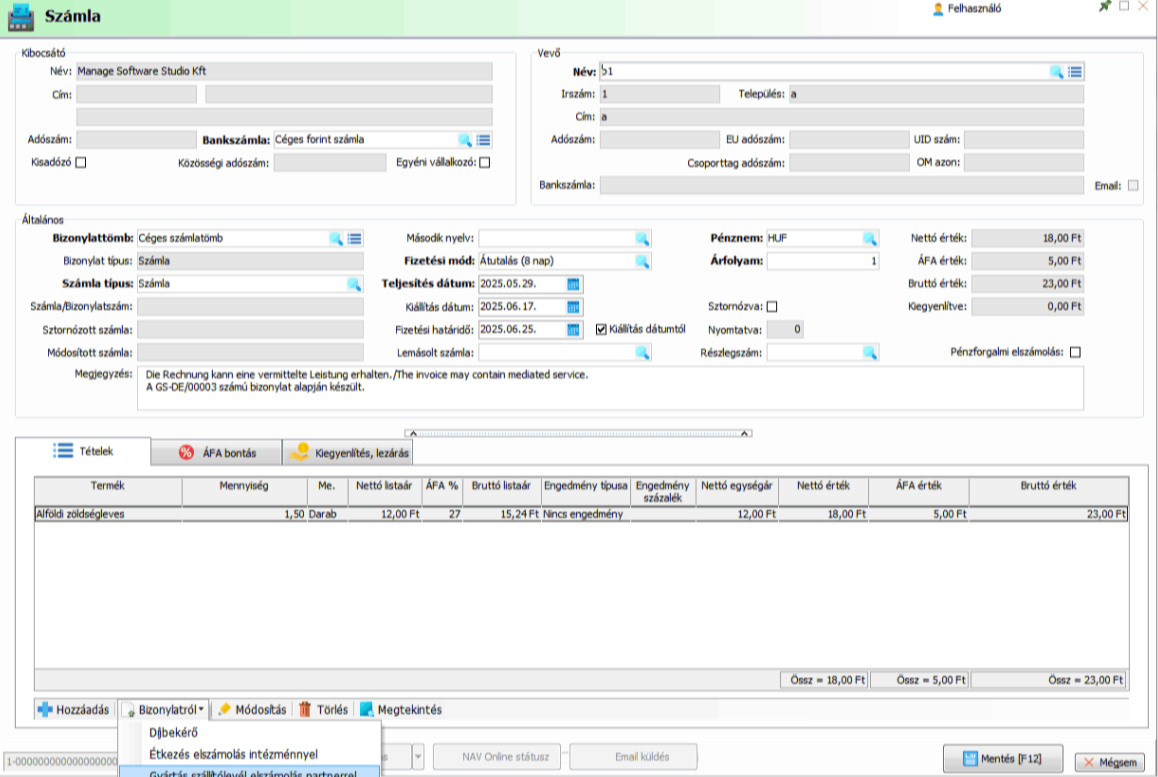Toggle the Kisadózó checkbox

click(81, 163)
